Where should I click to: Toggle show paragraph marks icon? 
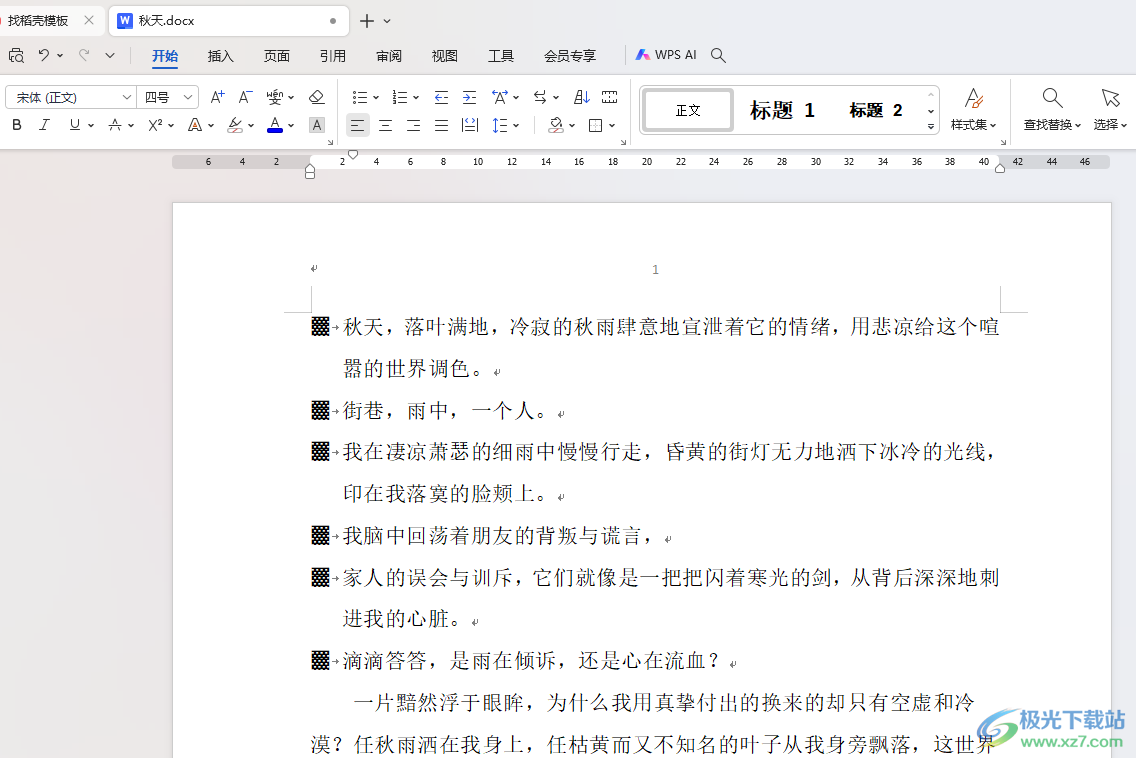pyautogui.click(x=609, y=97)
